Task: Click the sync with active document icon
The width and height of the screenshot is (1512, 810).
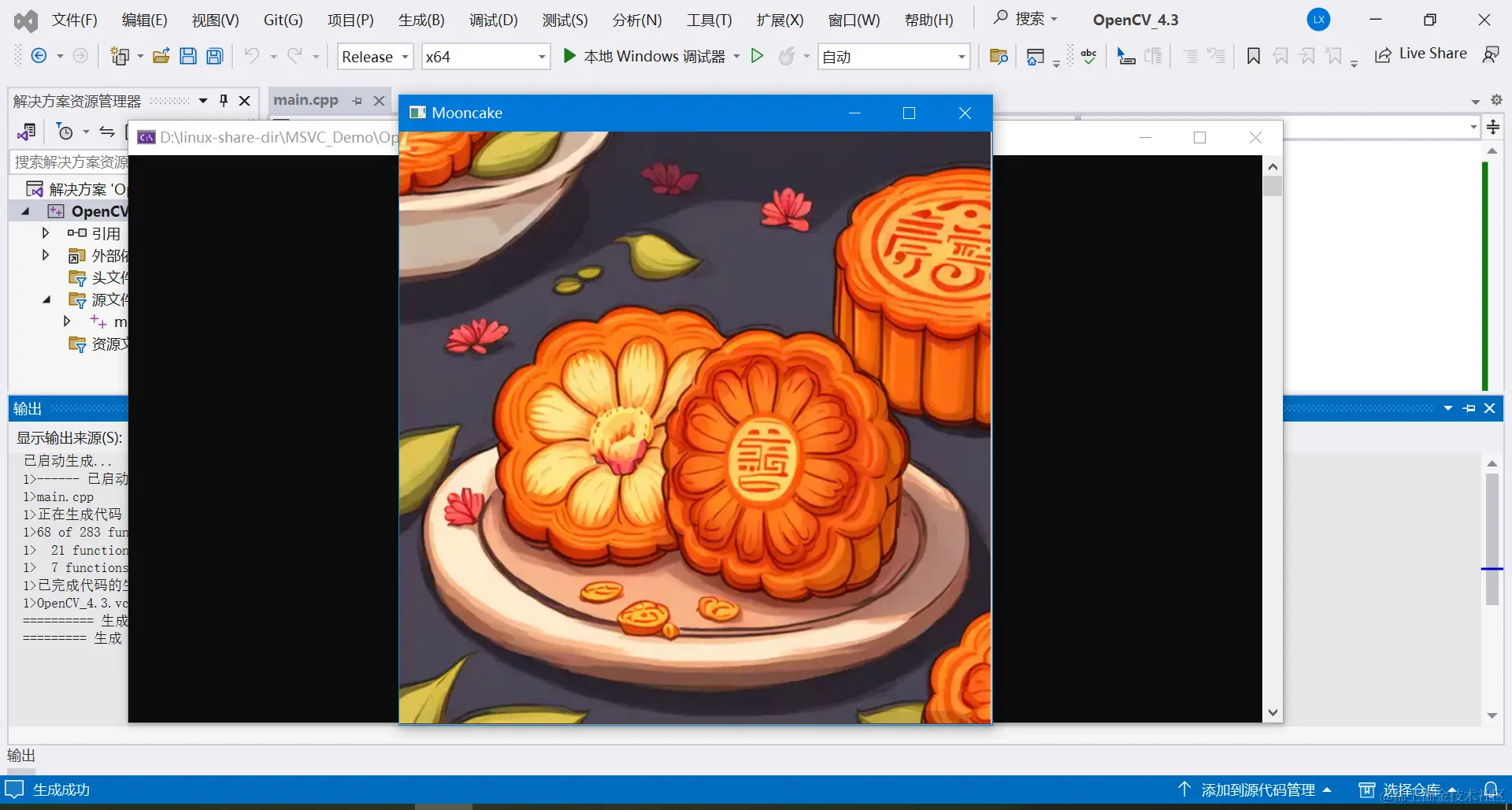Action: click(x=107, y=132)
